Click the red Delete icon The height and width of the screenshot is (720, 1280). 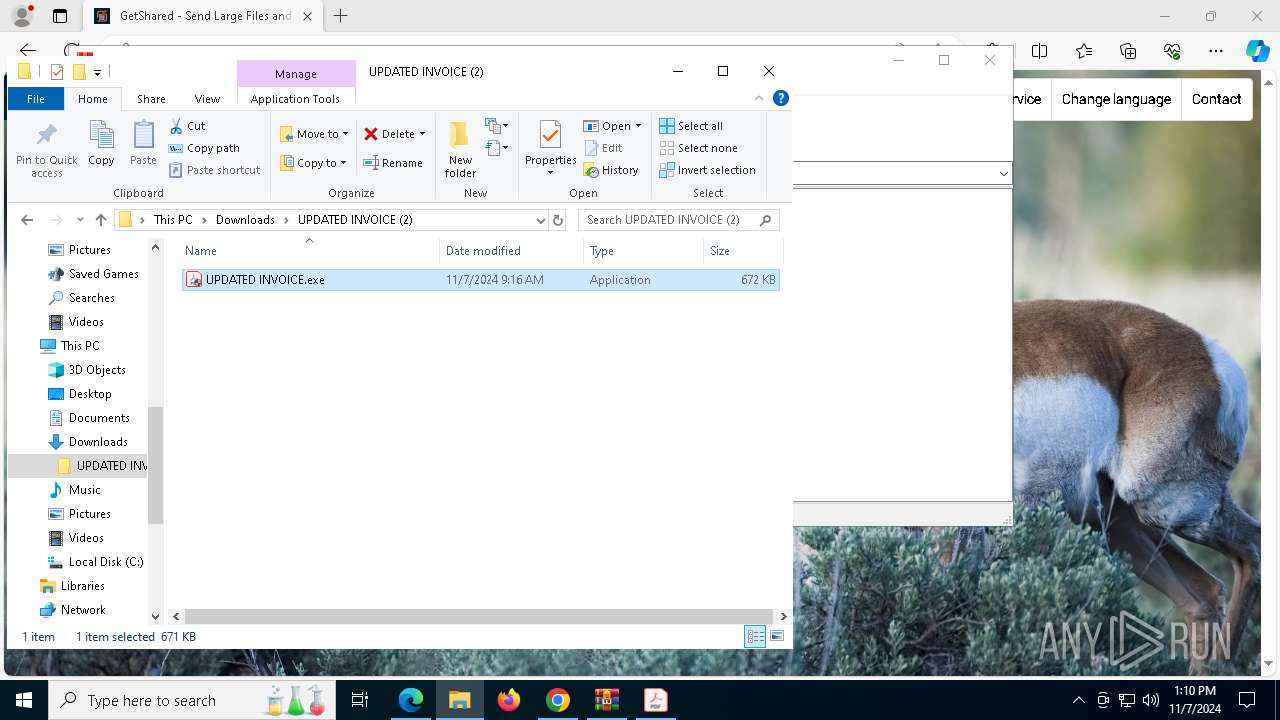(x=371, y=134)
